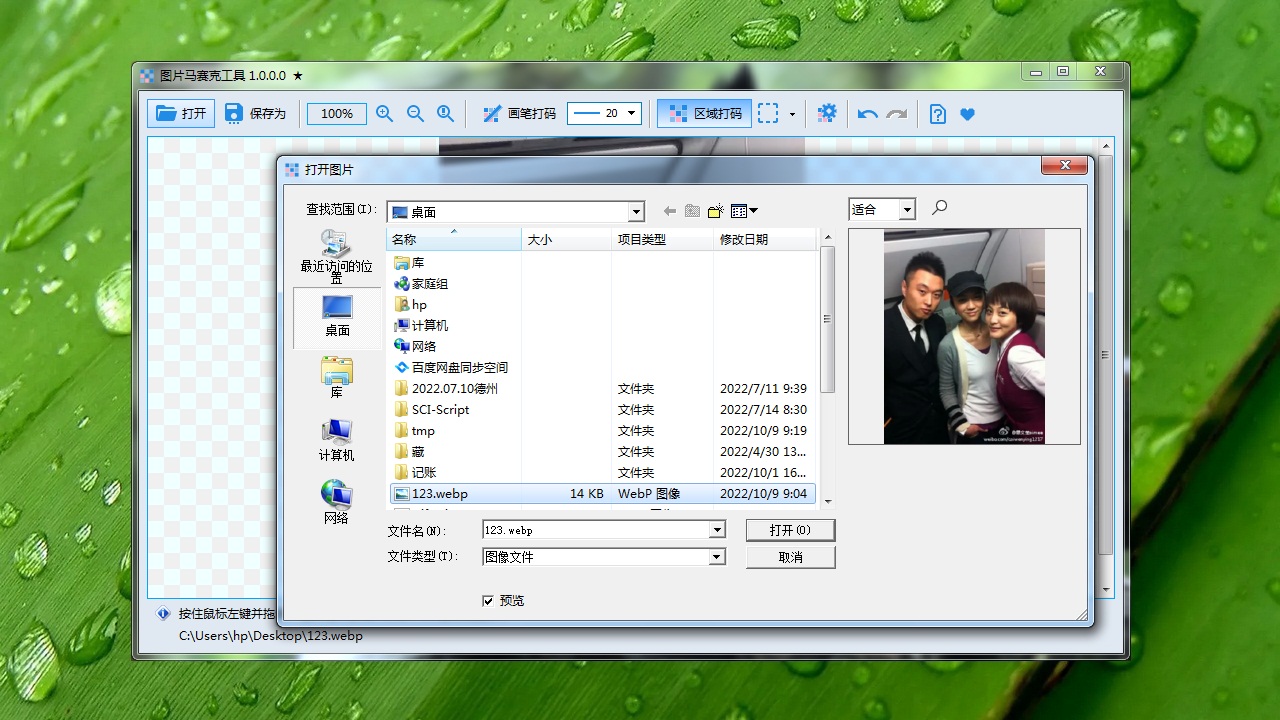
Task: Open the brush size 20 dropdown
Action: (631, 113)
